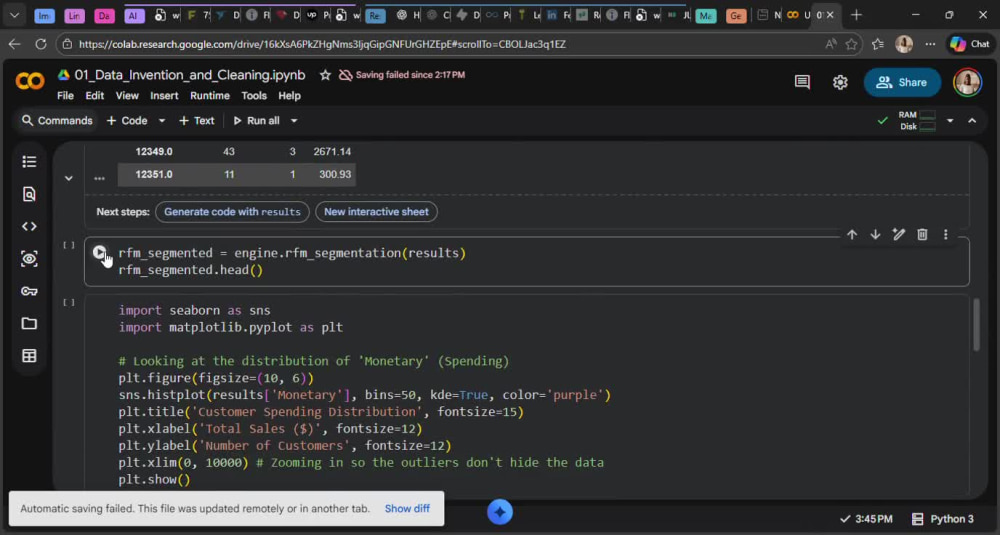Viewport: 1000px width, 535px height.
Task: Click the Show diff link
Action: tap(407, 508)
